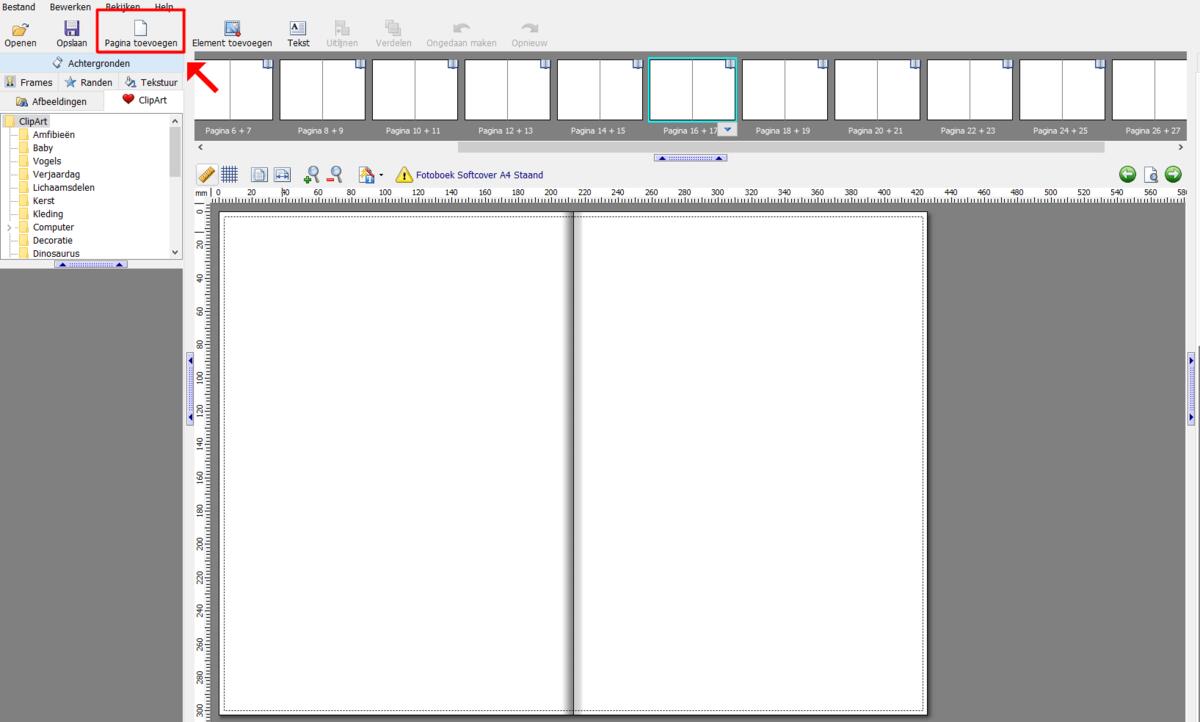Expand the Computer folder in ClipArt tree
Image resolution: width=1200 pixels, height=722 pixels.
point(7,227)
